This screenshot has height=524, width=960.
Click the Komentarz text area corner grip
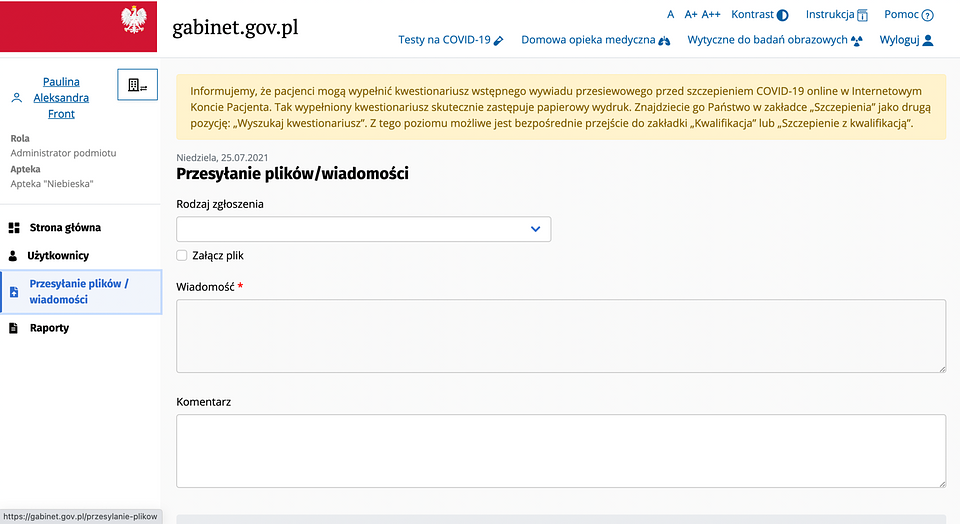[942, 484]
